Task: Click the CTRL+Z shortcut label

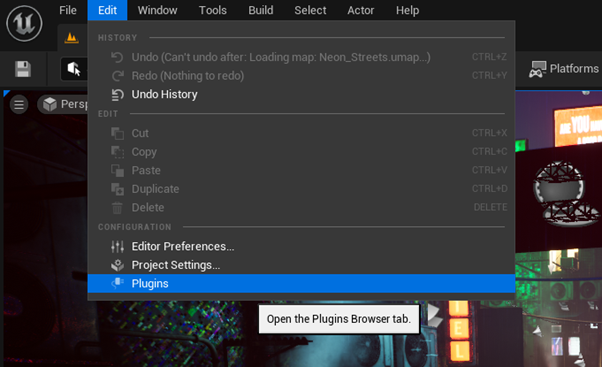Action: [x=489, y=57]
